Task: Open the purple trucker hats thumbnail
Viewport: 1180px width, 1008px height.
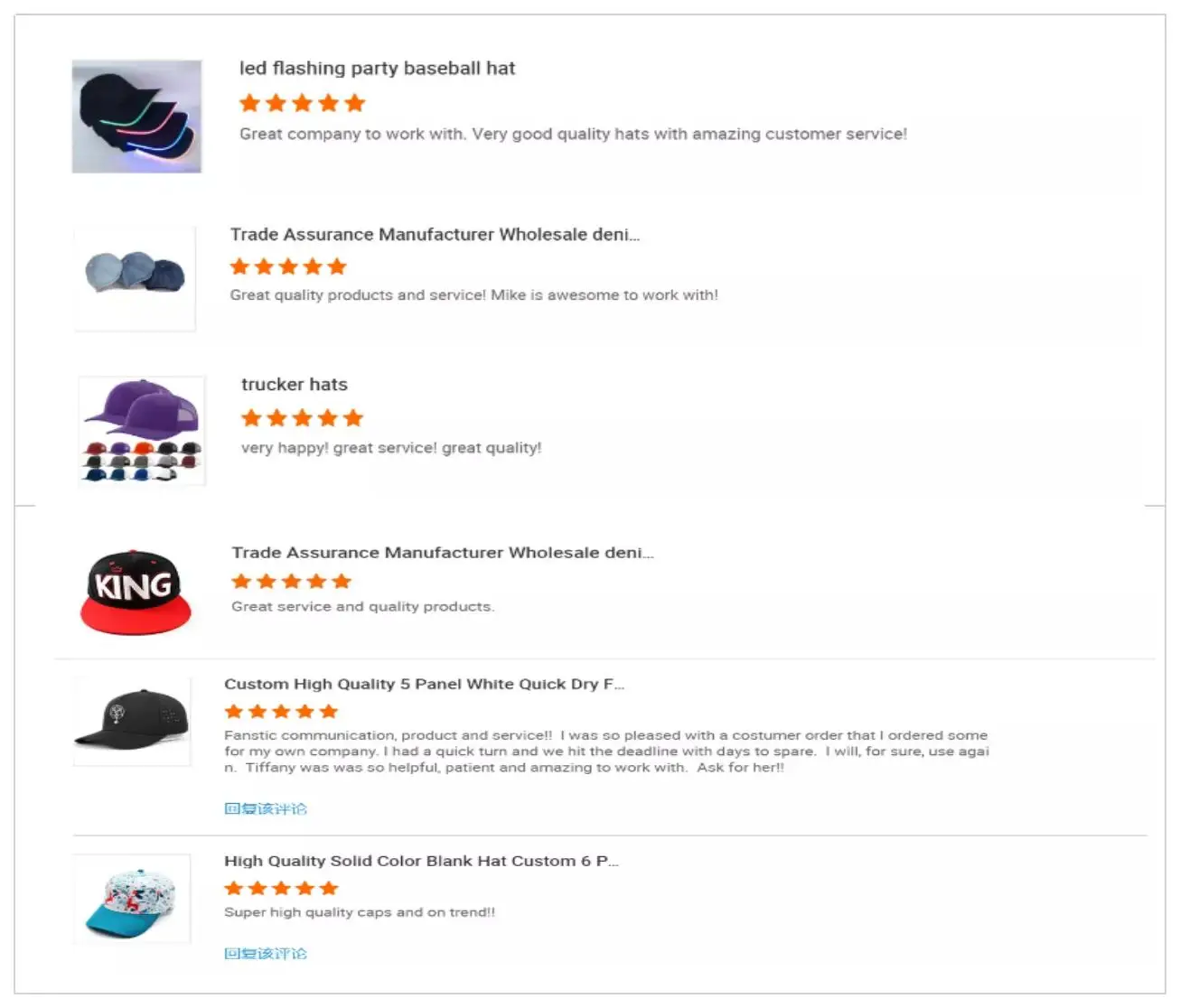Action: tap(142, 431)
